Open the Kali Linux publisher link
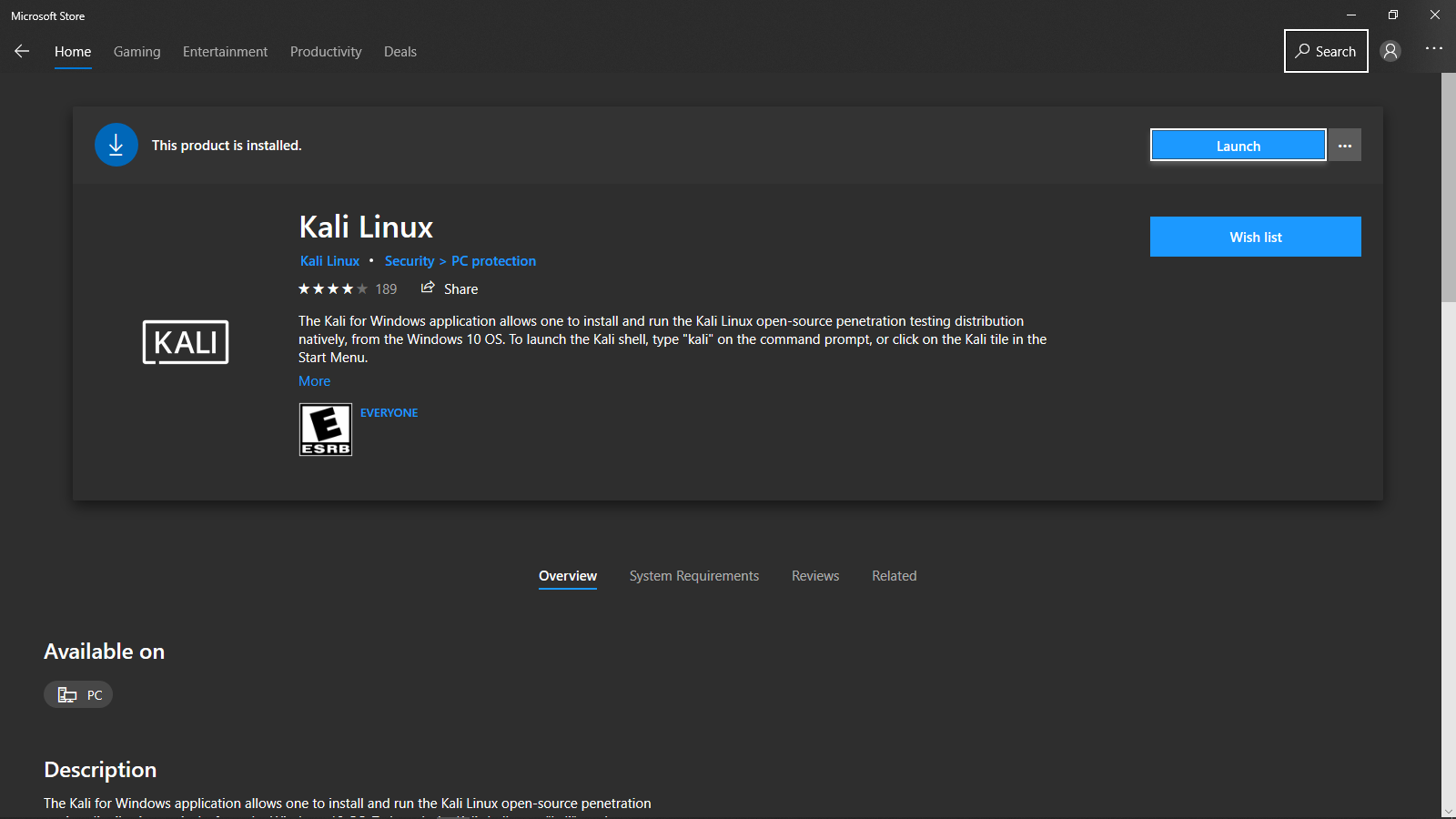Screen dimensions: 1456x819 [329, 261]
